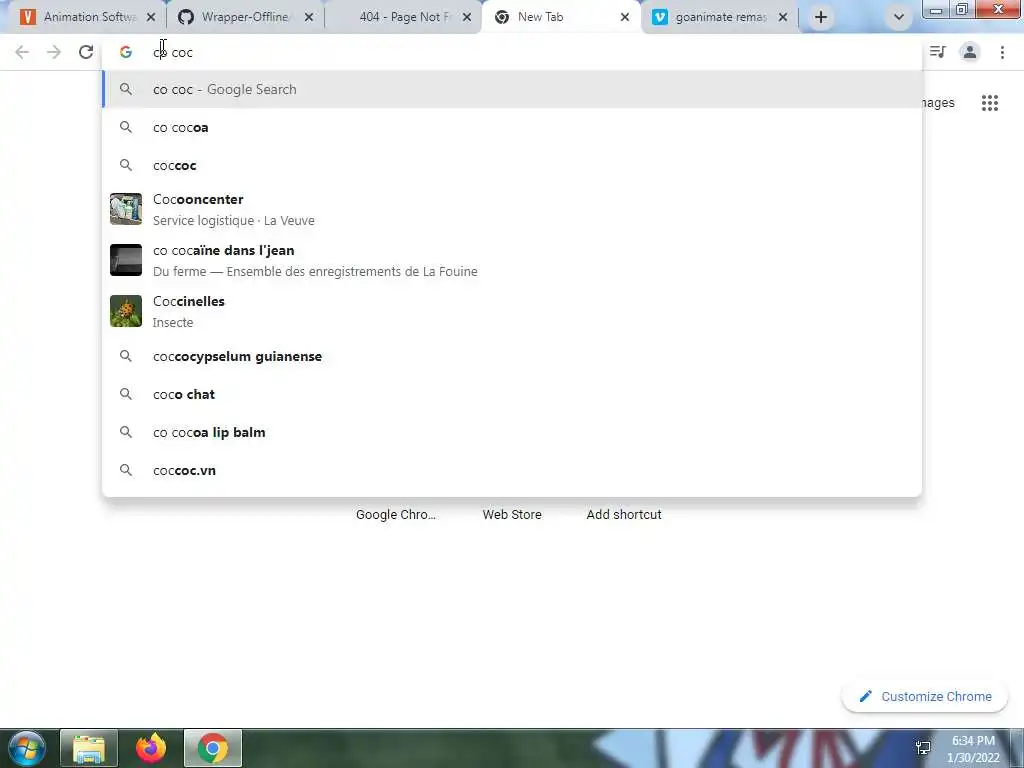Open Chrome's three-dot menu
The image size is (1024, 768).
click(1002, 52)
